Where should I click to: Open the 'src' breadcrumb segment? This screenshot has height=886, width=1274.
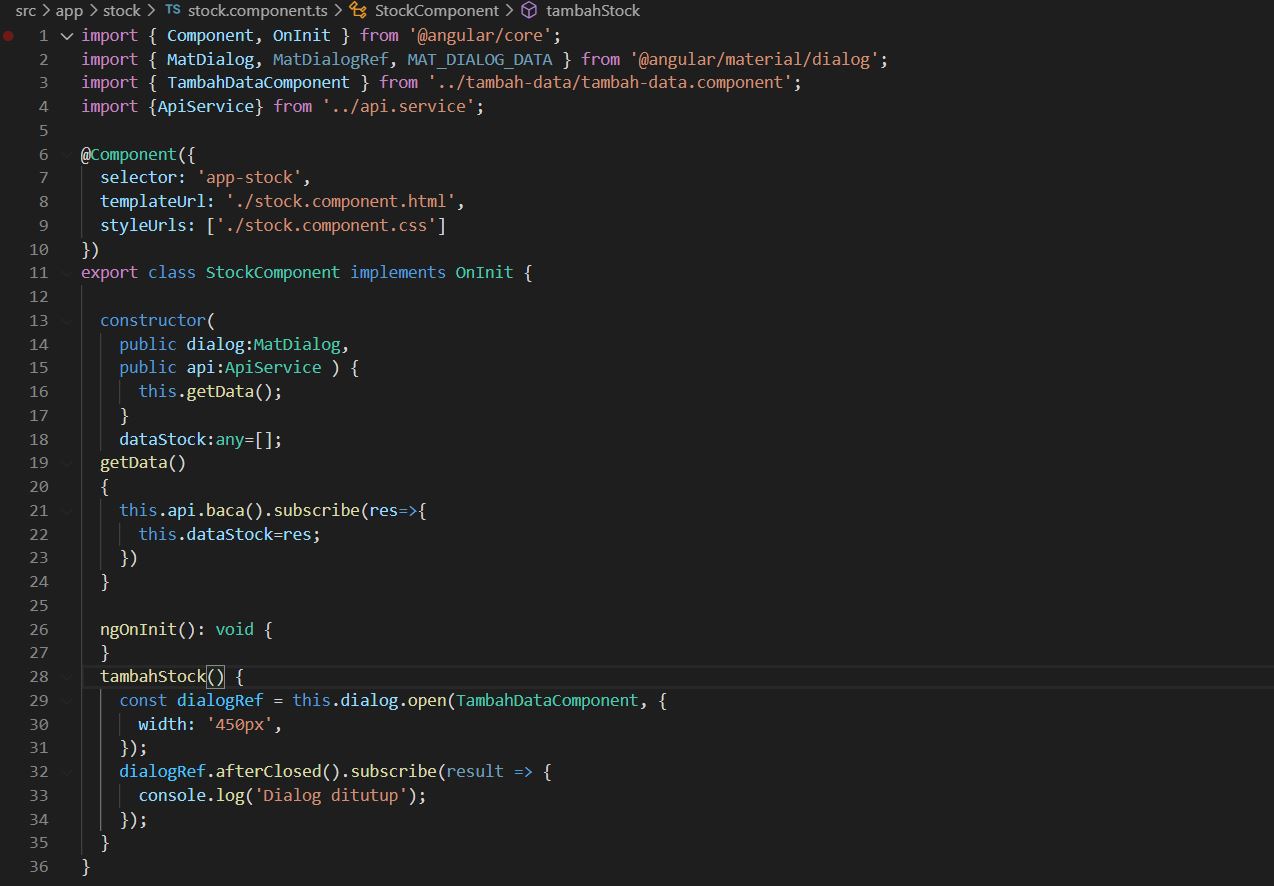coord(25,10)
